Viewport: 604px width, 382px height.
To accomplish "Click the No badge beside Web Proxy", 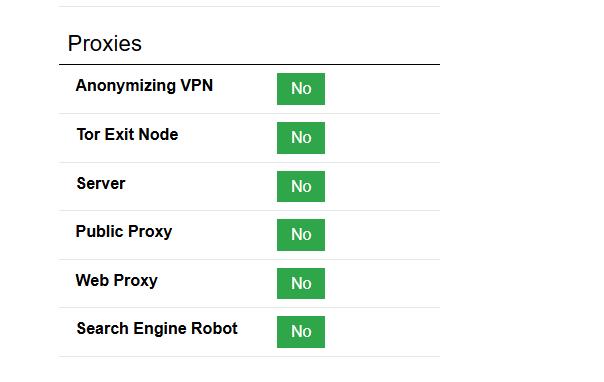I will (301, 283).
